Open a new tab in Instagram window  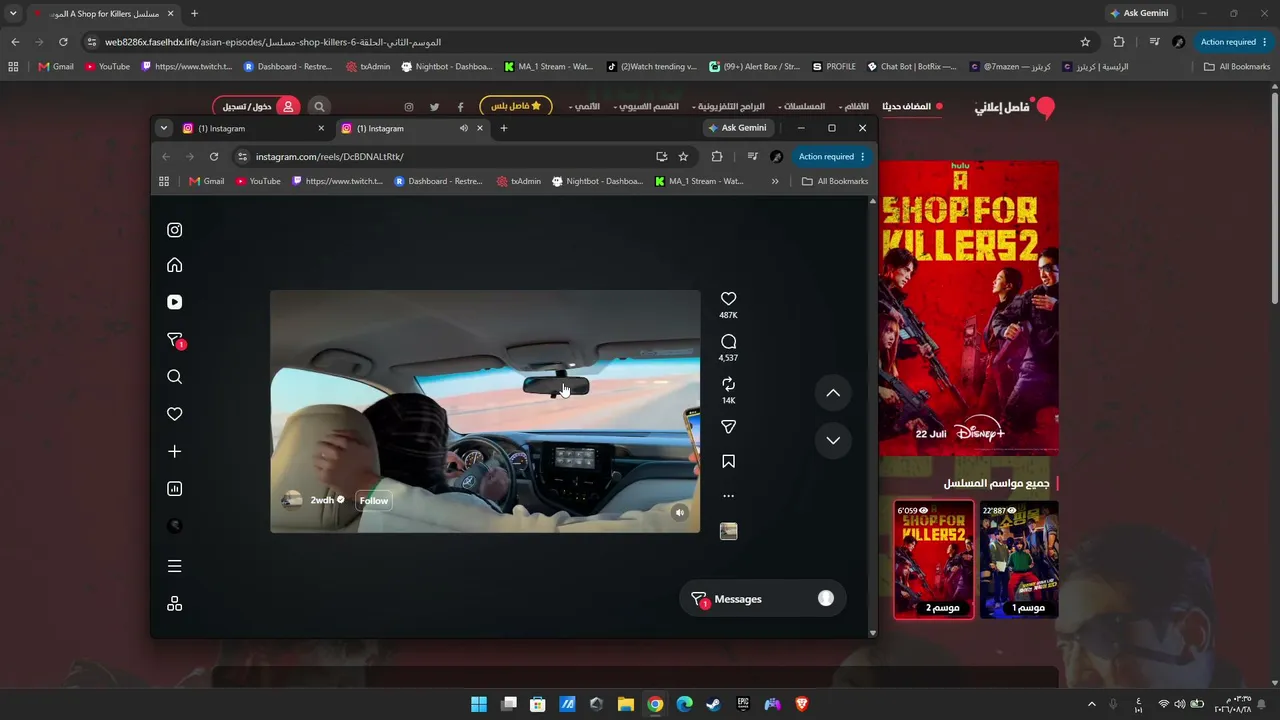[504, 128]
